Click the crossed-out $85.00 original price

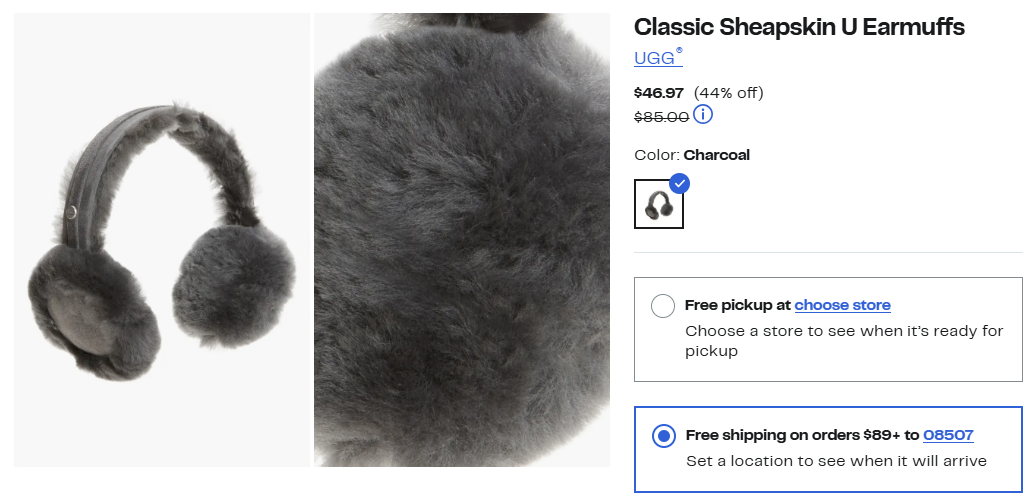[x=661, y=116]
